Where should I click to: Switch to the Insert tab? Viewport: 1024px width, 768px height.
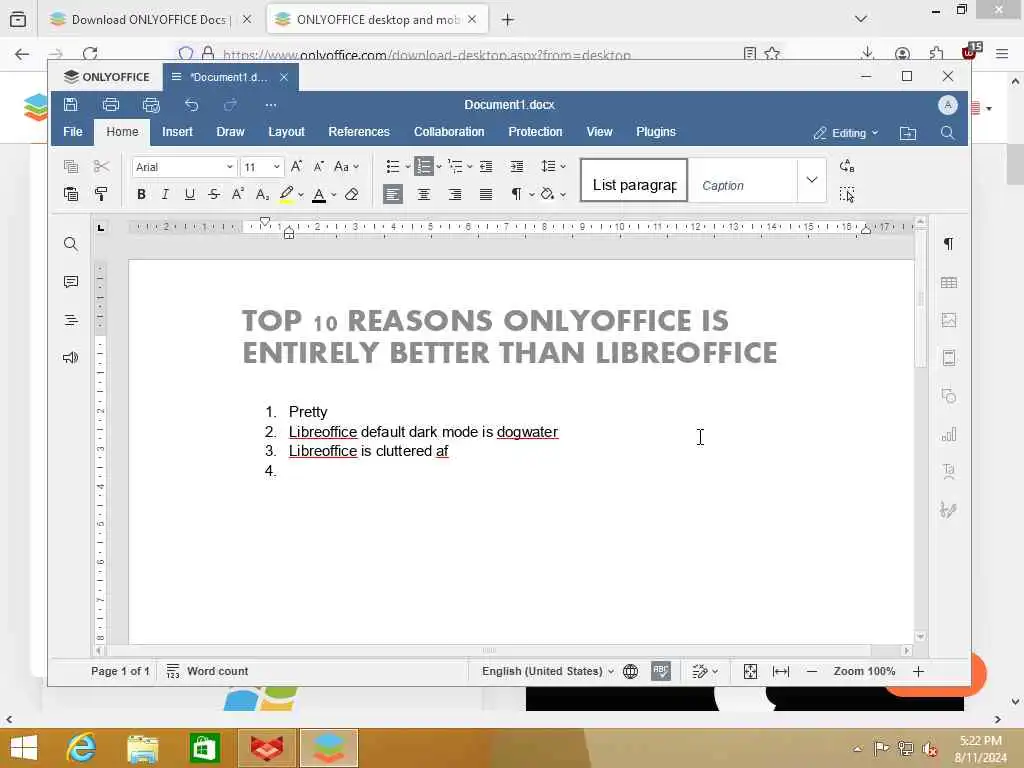pyautogui.click(x=177, y=132)
